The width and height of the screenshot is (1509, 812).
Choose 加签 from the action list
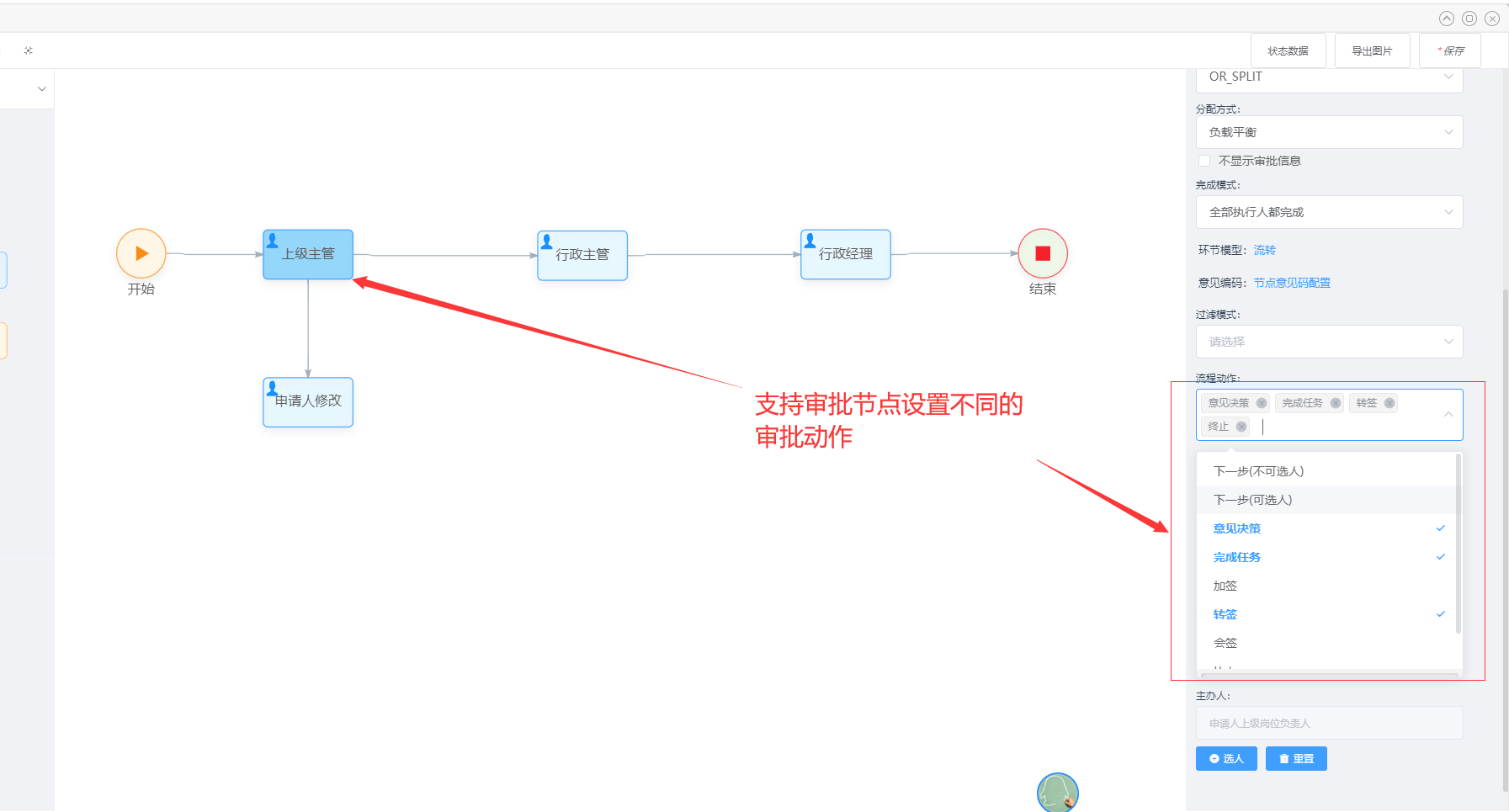pos(1225,586)
